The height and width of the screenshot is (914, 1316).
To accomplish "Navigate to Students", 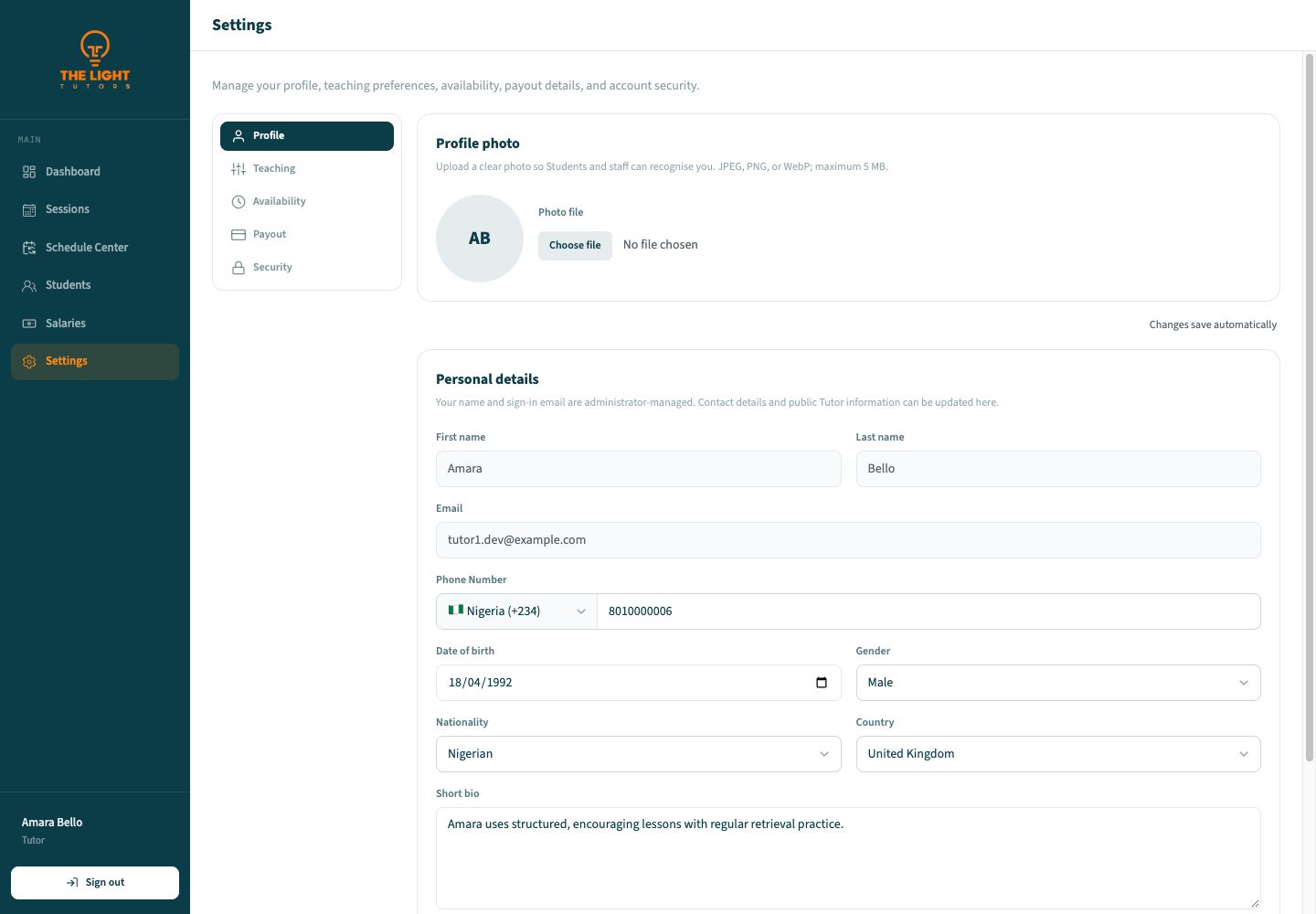I will point(95,285).
